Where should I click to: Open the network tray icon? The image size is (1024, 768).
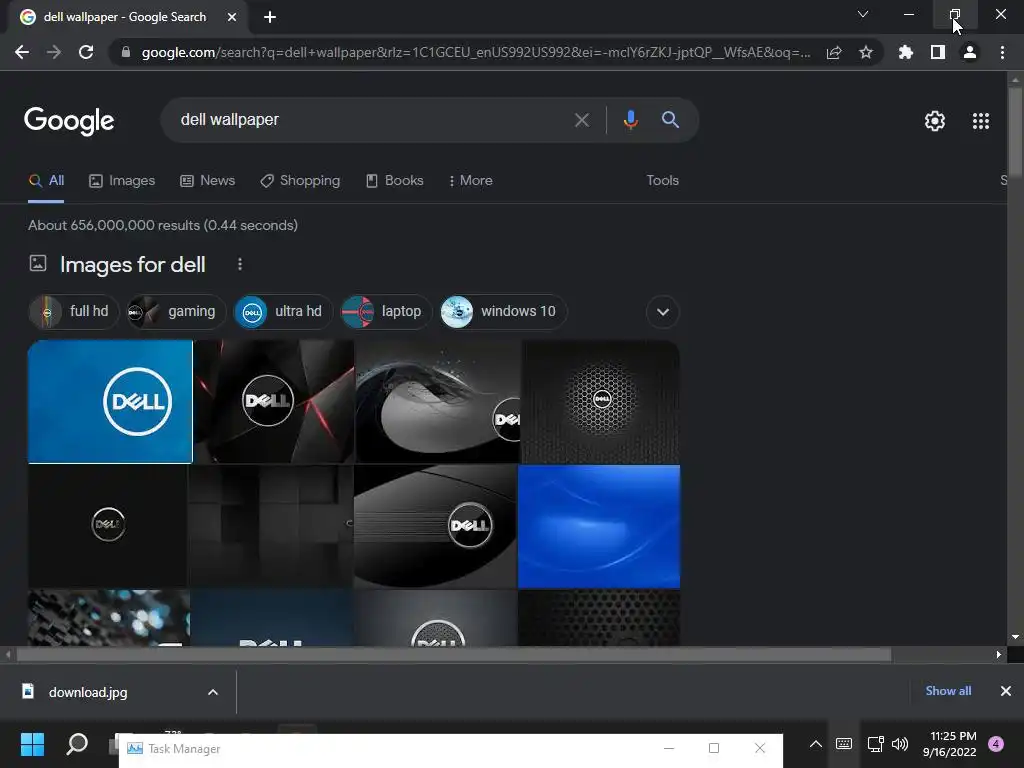(875, 744)
